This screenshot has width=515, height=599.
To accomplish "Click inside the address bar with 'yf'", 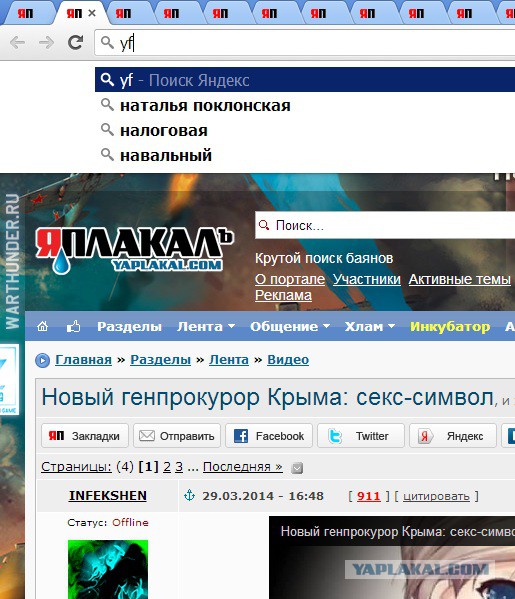I will click(305, 43).
